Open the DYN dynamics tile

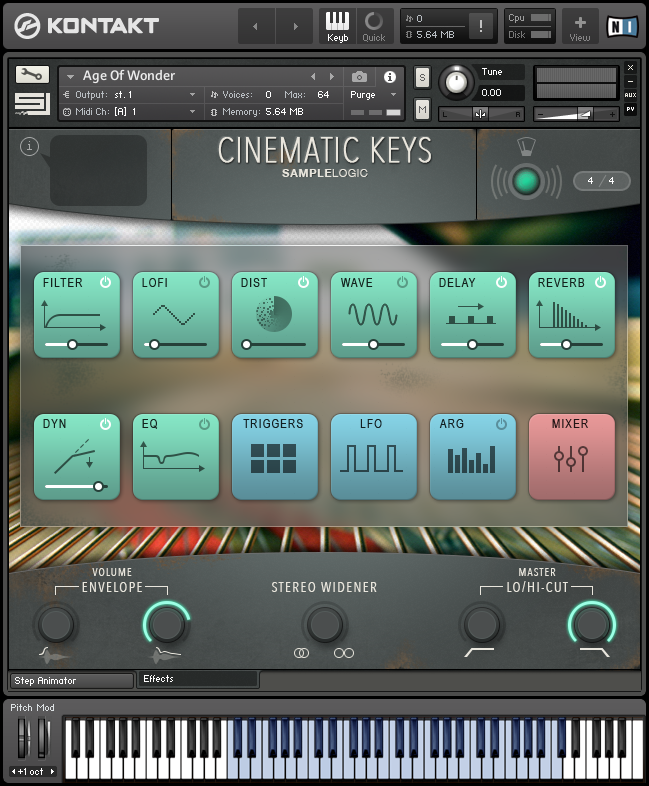pos(77,457)
